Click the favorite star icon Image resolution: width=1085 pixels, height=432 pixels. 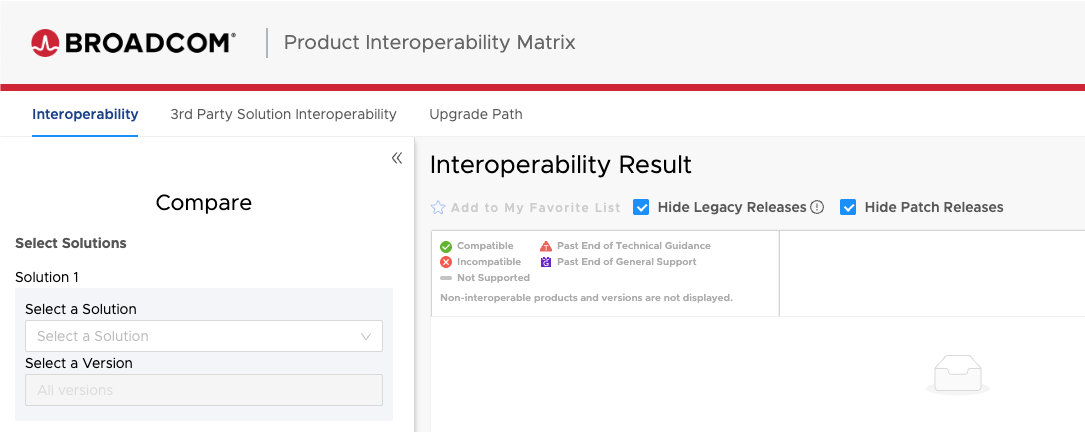438,208
